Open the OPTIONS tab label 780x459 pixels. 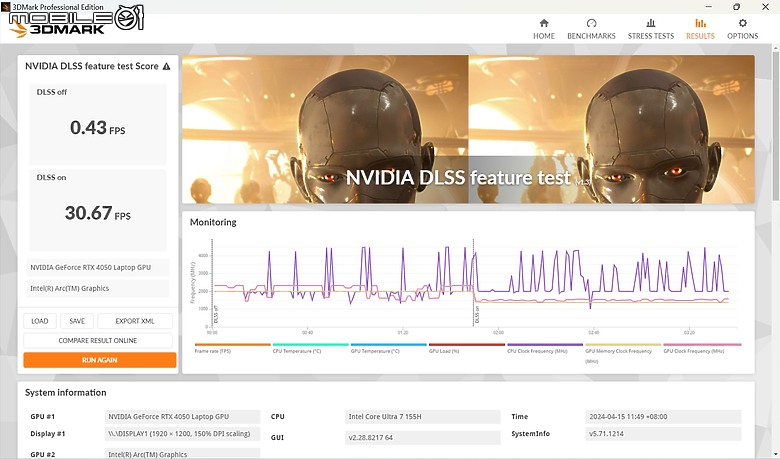[743, 36]
